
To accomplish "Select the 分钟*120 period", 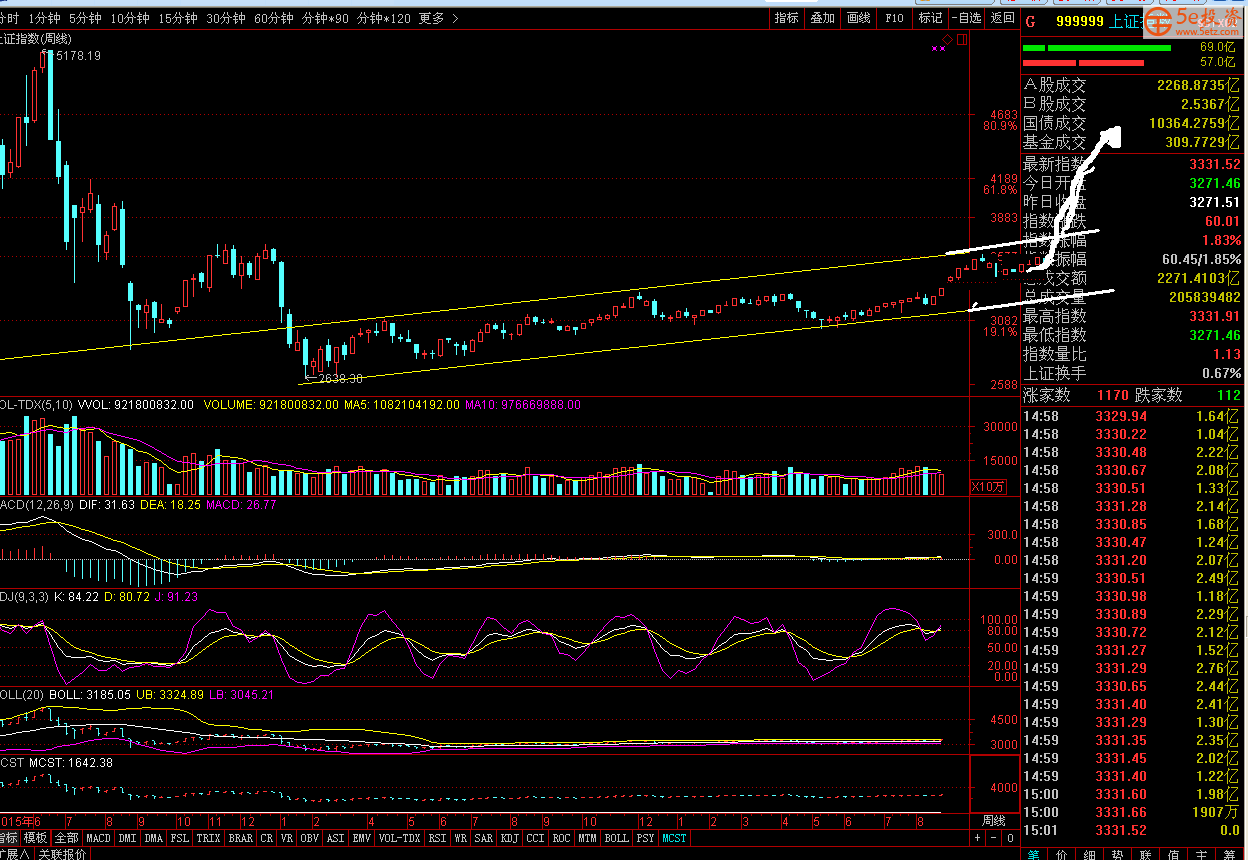I will [x=384, y=19].
